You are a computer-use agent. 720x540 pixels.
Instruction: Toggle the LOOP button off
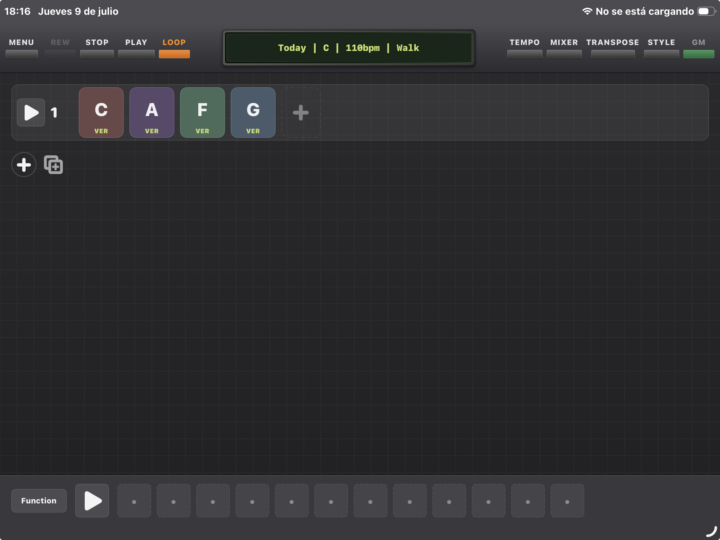click(x=174, y=47)
